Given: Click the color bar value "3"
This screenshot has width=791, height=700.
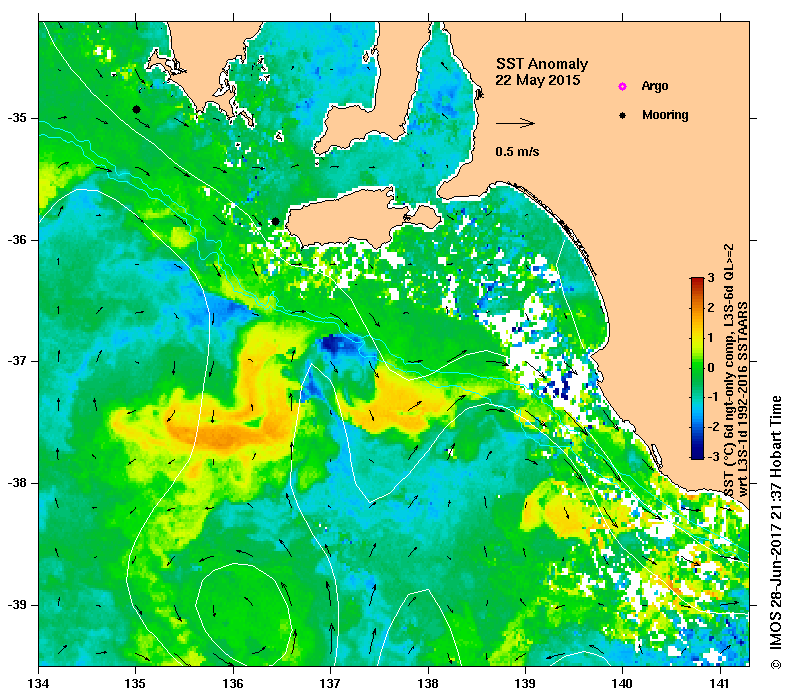Looking at the screenshot, I should point(711,278).
